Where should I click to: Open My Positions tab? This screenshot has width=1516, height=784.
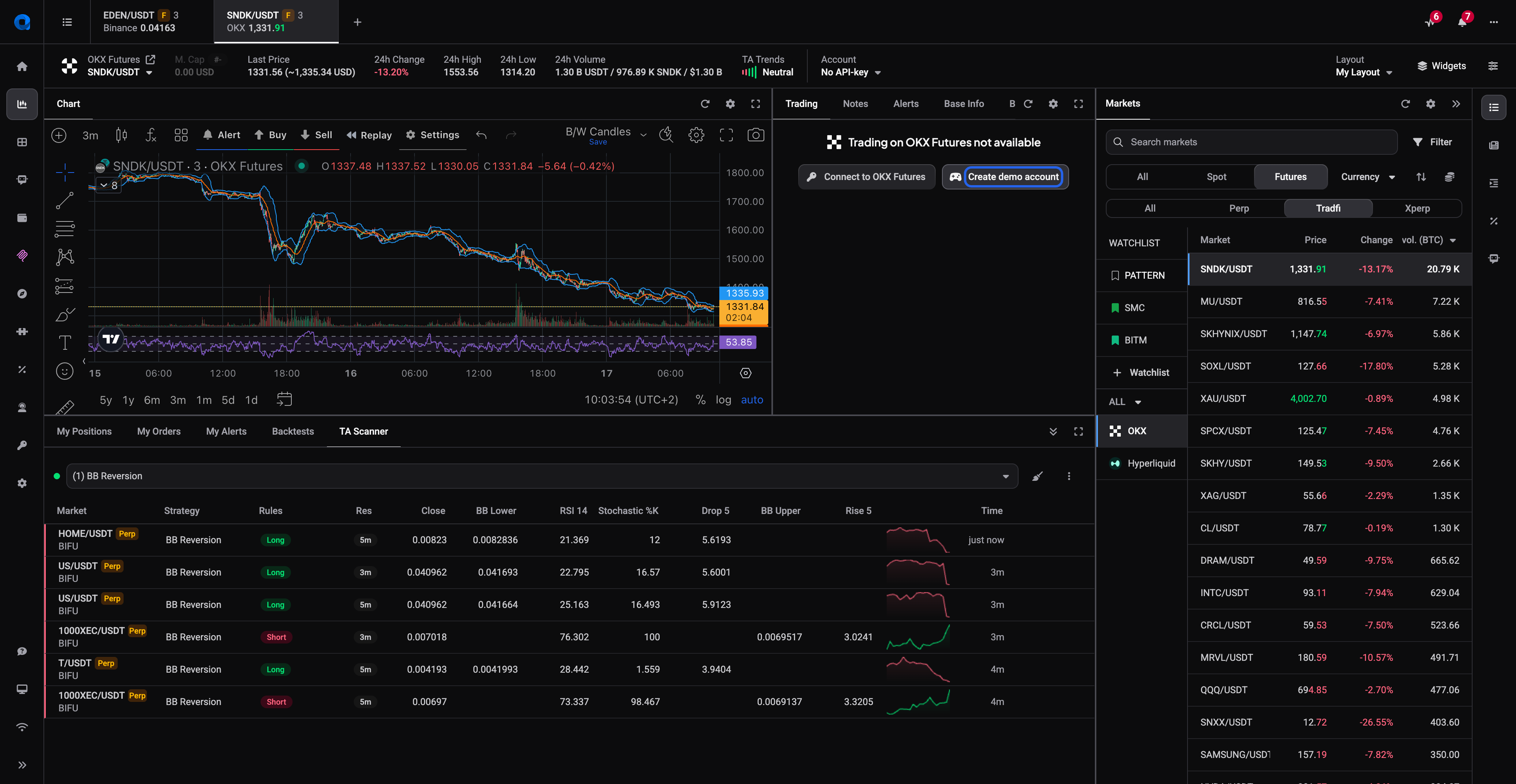click(x=84, y=432)
